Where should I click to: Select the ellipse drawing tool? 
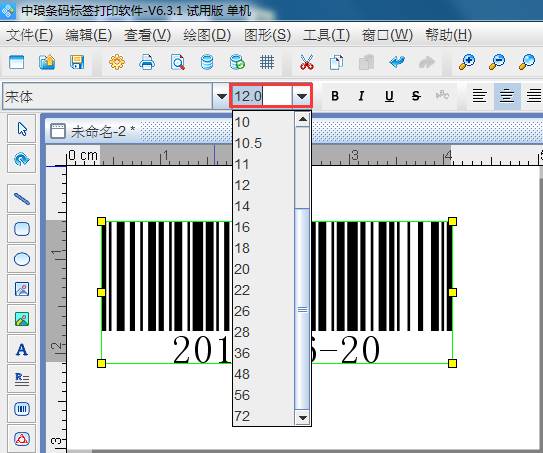click(22, 259)
